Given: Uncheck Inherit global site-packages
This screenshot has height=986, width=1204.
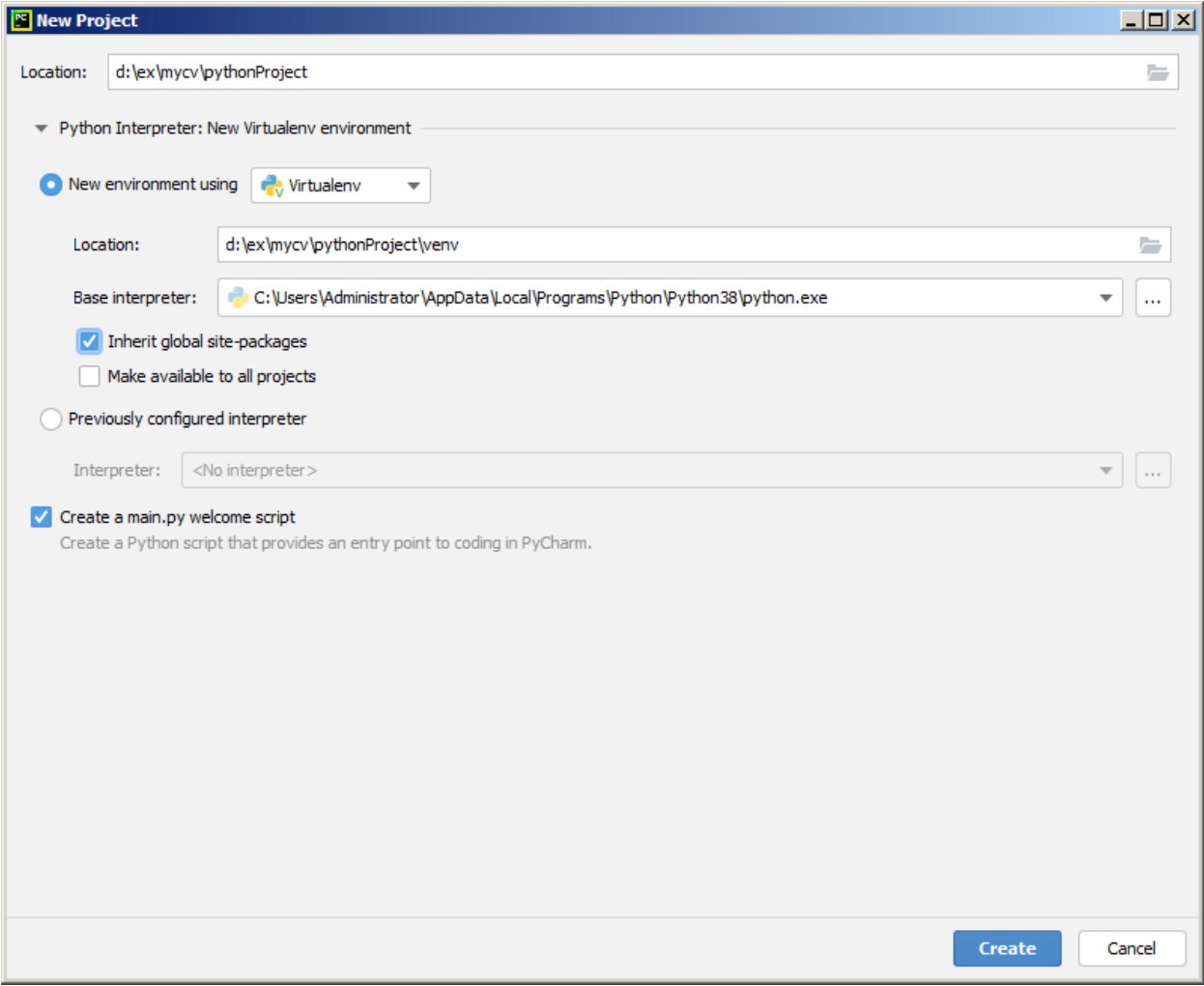Looking at the screenshot, I should tap(90, 341).
